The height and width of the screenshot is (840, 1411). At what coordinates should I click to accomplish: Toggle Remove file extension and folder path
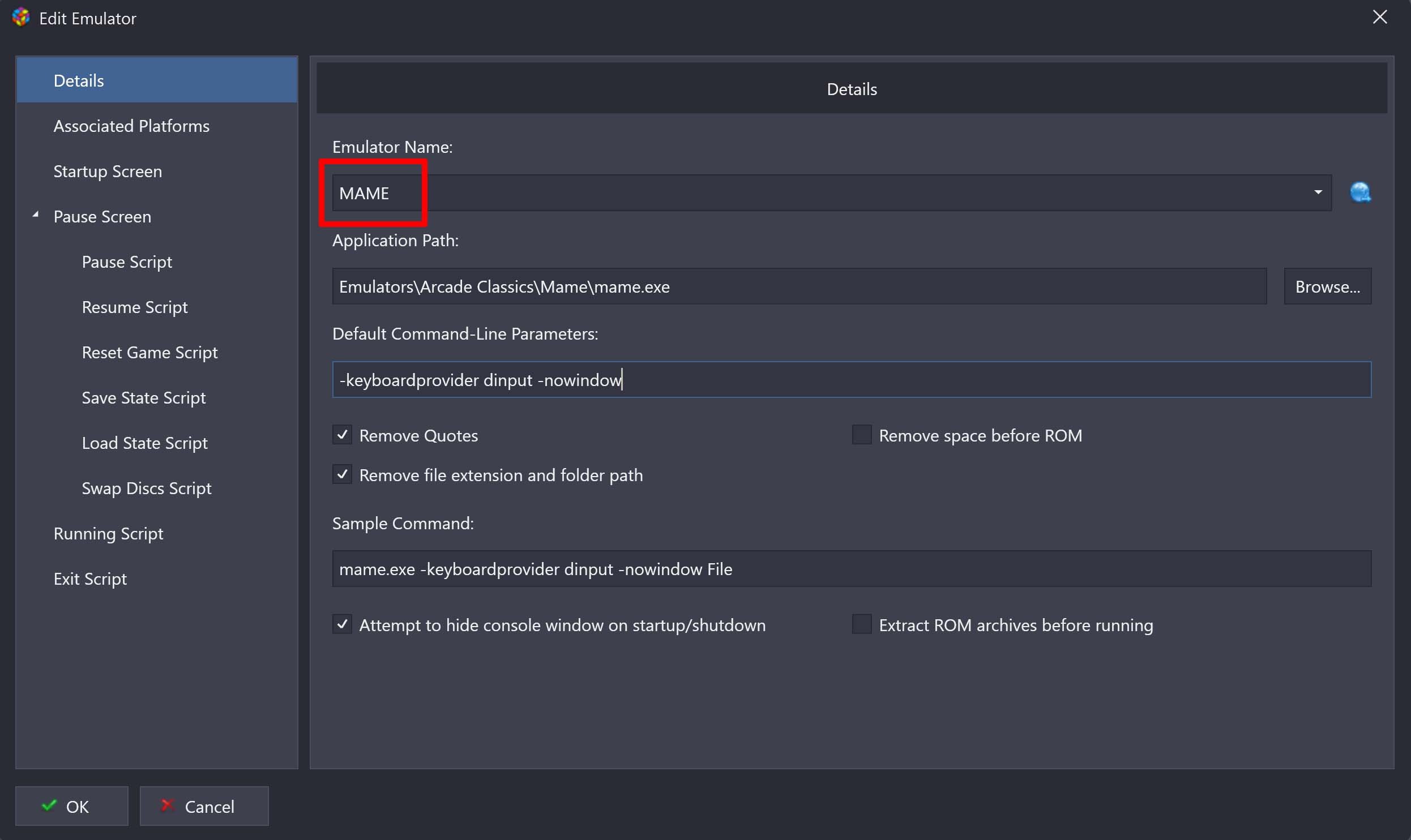(x=342, y=474)
